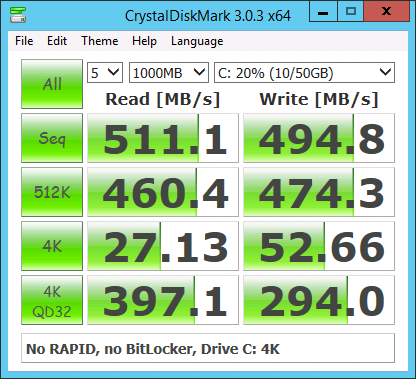
Task: Open the test run count dropdown showing 5
Action: [x=105, y=72]
